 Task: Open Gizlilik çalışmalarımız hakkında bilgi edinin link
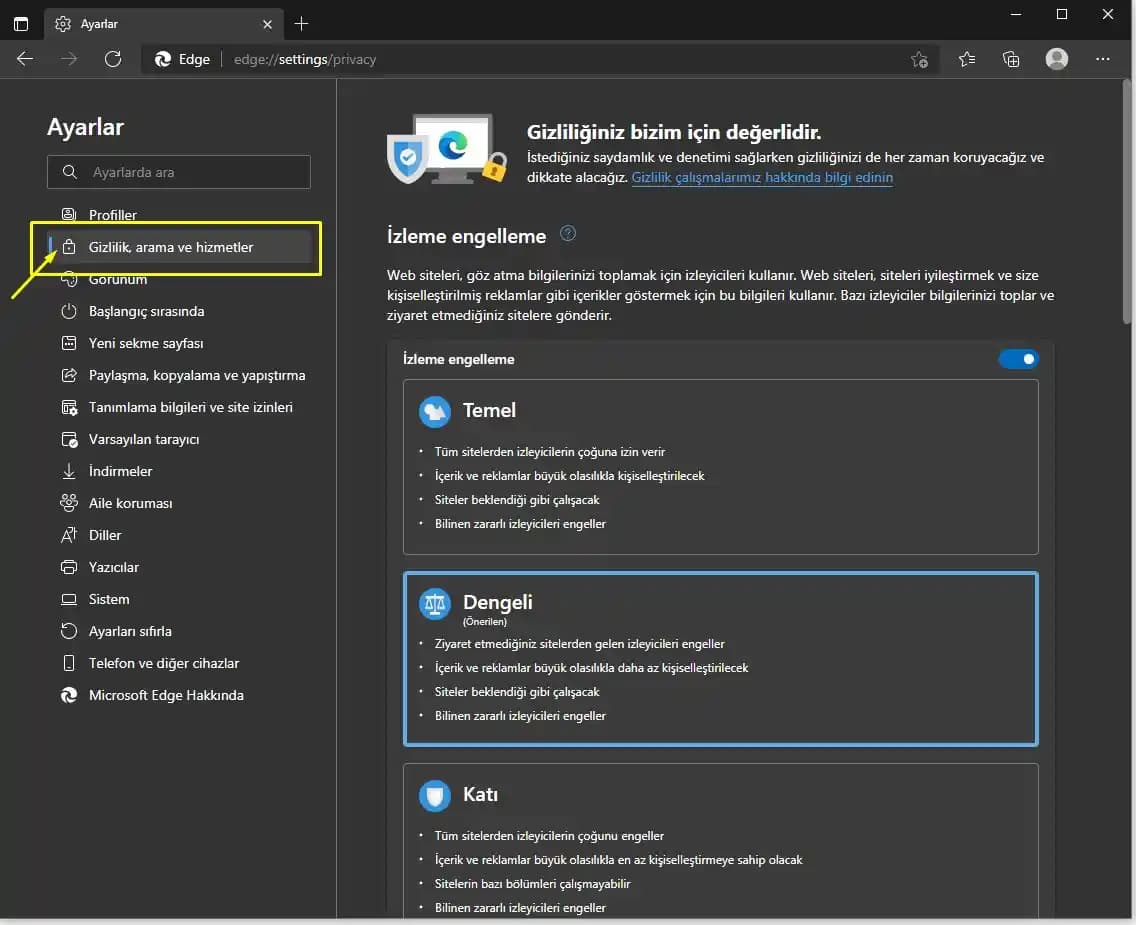tap(762, 177)
